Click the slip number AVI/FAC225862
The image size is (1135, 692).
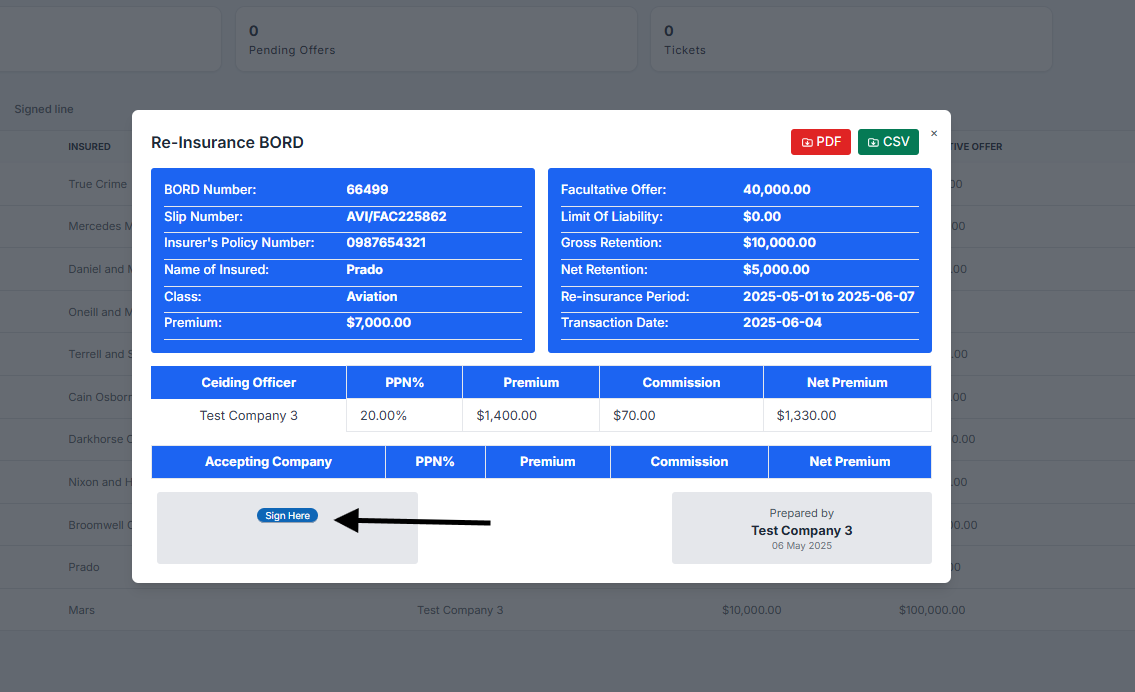click(x=396, y=216)
